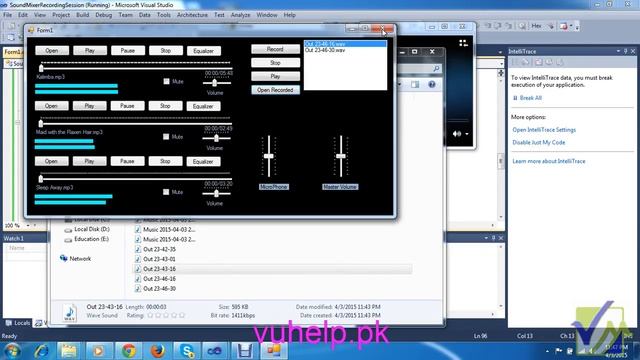Launch Firefox from the taskbar
The width and height of the screenshot is (640, 360).
click(158, 351)
